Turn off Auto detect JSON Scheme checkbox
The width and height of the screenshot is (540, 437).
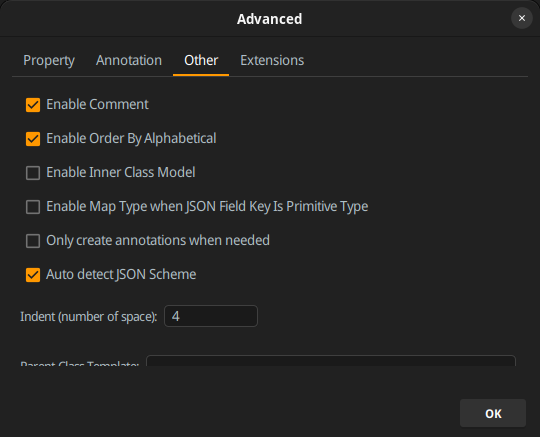[x=33, y=275]
